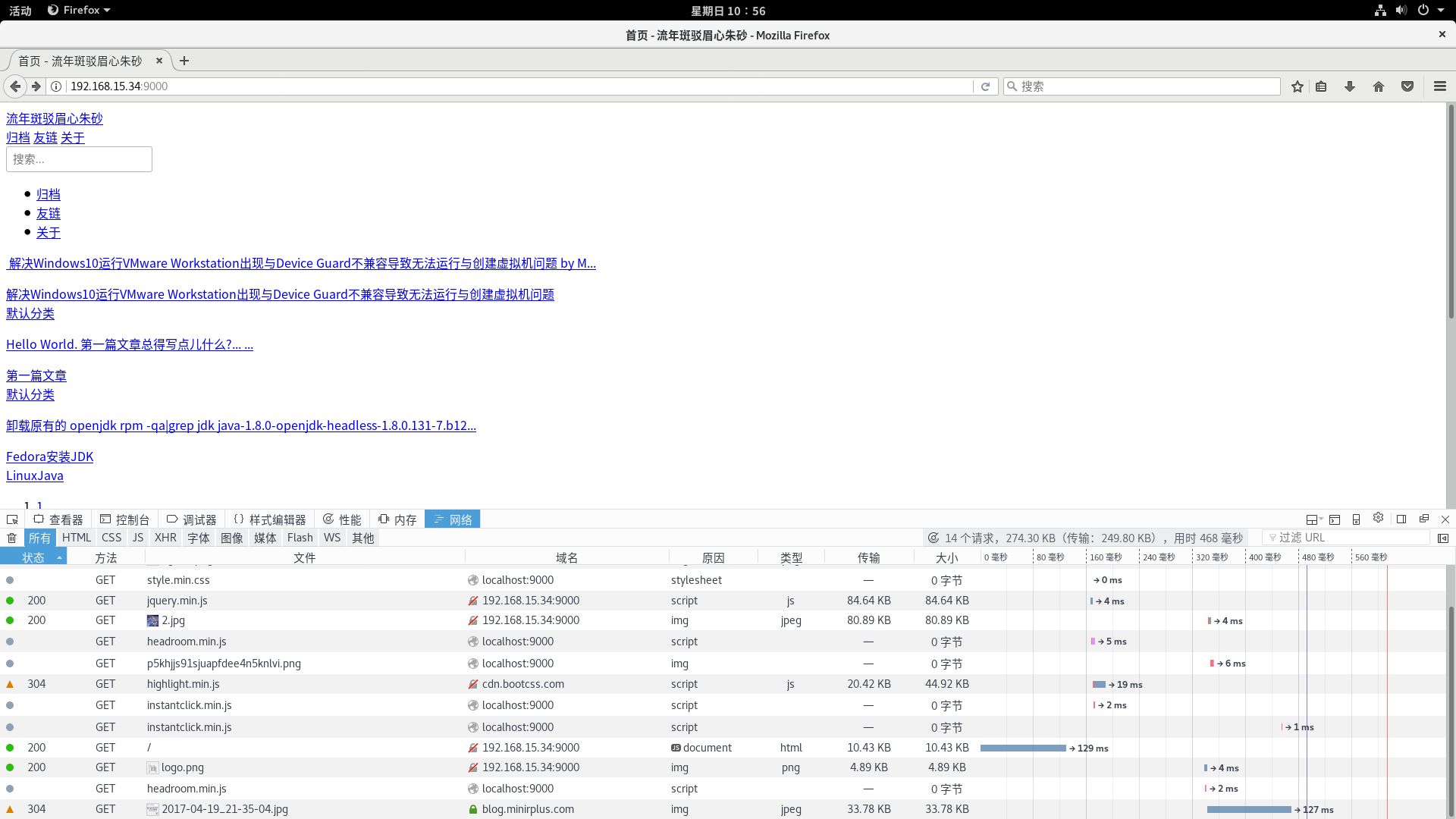This screenshot has width=1456, height=819.
Task: Open the Fedora安装JDK article link
Action: tap(50, 457)
